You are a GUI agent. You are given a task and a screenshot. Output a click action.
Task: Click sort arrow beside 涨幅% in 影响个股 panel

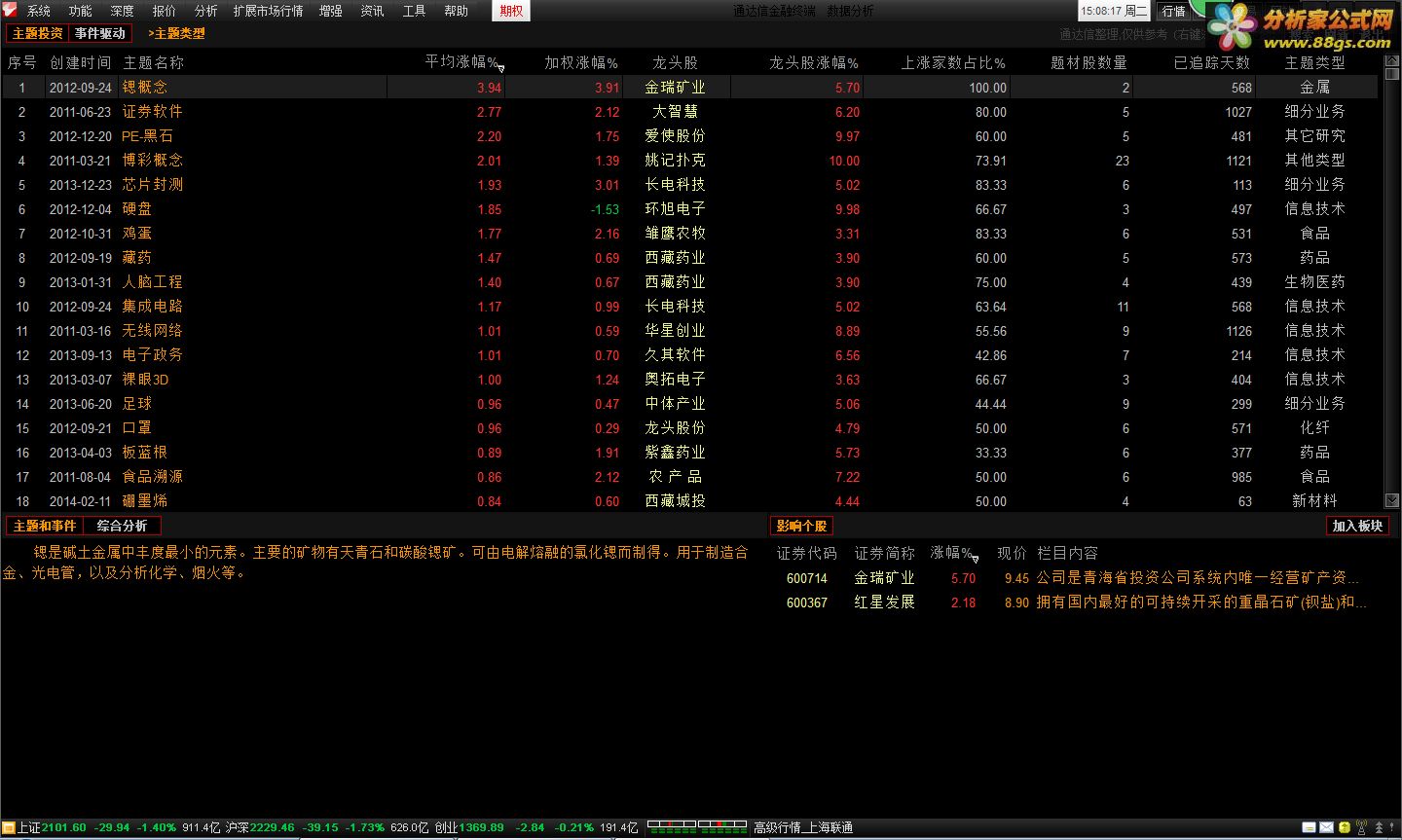coord(975,558)
